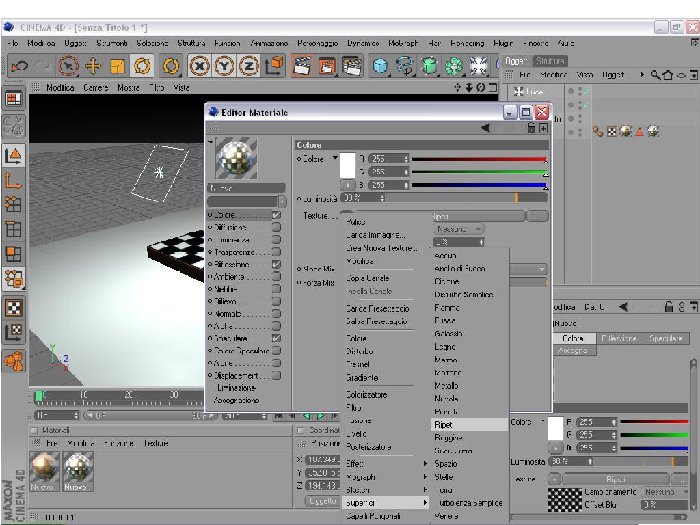Click the left sidebar layout icon at top
700x525 pixels.
[13, 99]
